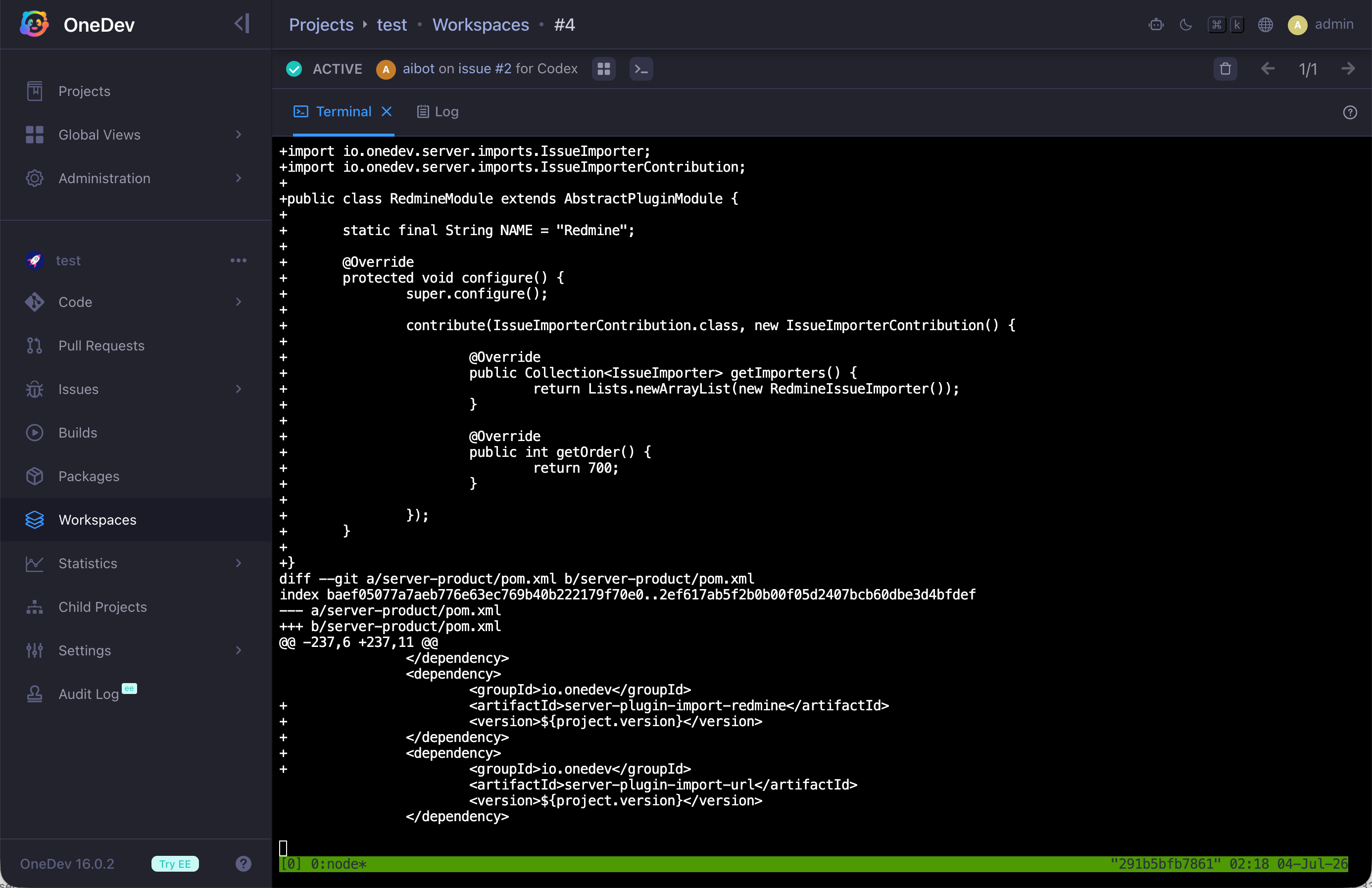Click the Issues bug icon
Viewport: 1372px width, 888px height.
click(35, 389)
